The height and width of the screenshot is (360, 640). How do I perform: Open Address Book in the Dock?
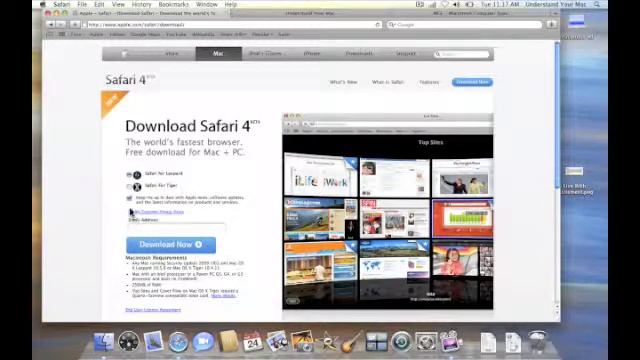pos(228,341)
